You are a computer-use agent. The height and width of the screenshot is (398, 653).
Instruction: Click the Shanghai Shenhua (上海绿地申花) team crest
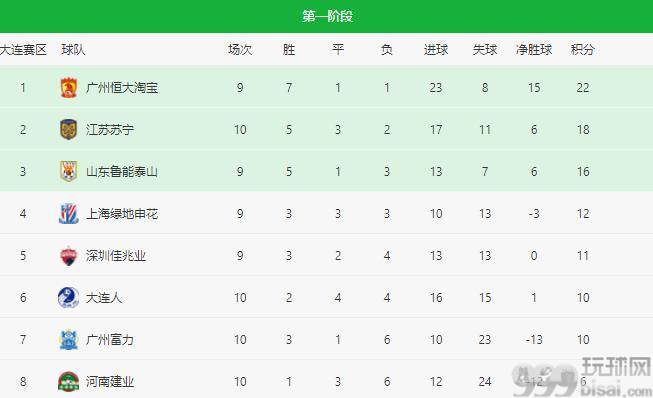click(69, 214)
